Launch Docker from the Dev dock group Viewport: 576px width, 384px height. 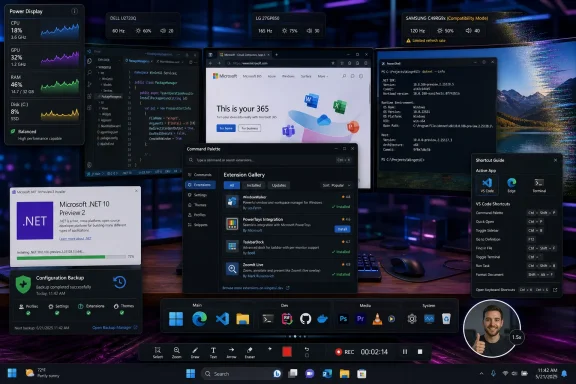(323, 319)
